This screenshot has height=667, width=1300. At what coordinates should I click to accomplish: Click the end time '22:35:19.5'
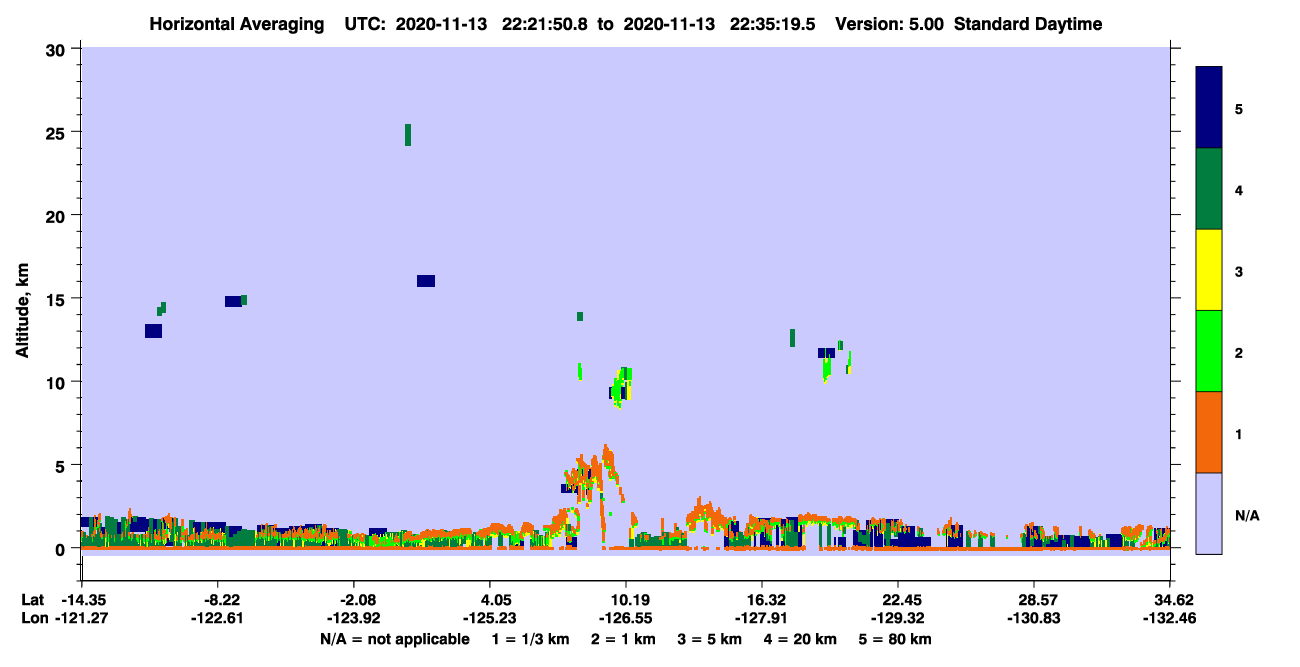(771, 24)
